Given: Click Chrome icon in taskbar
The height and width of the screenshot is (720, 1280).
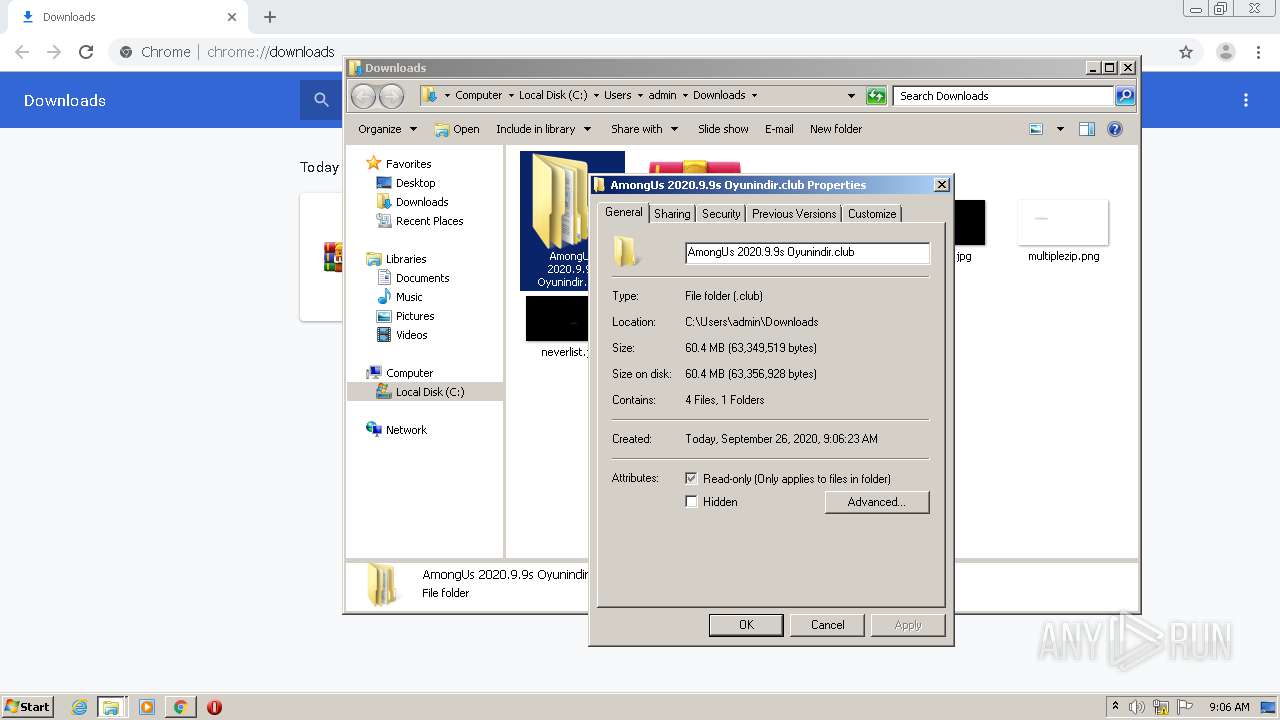Looking at the screenshot, I should pos(180,707).
